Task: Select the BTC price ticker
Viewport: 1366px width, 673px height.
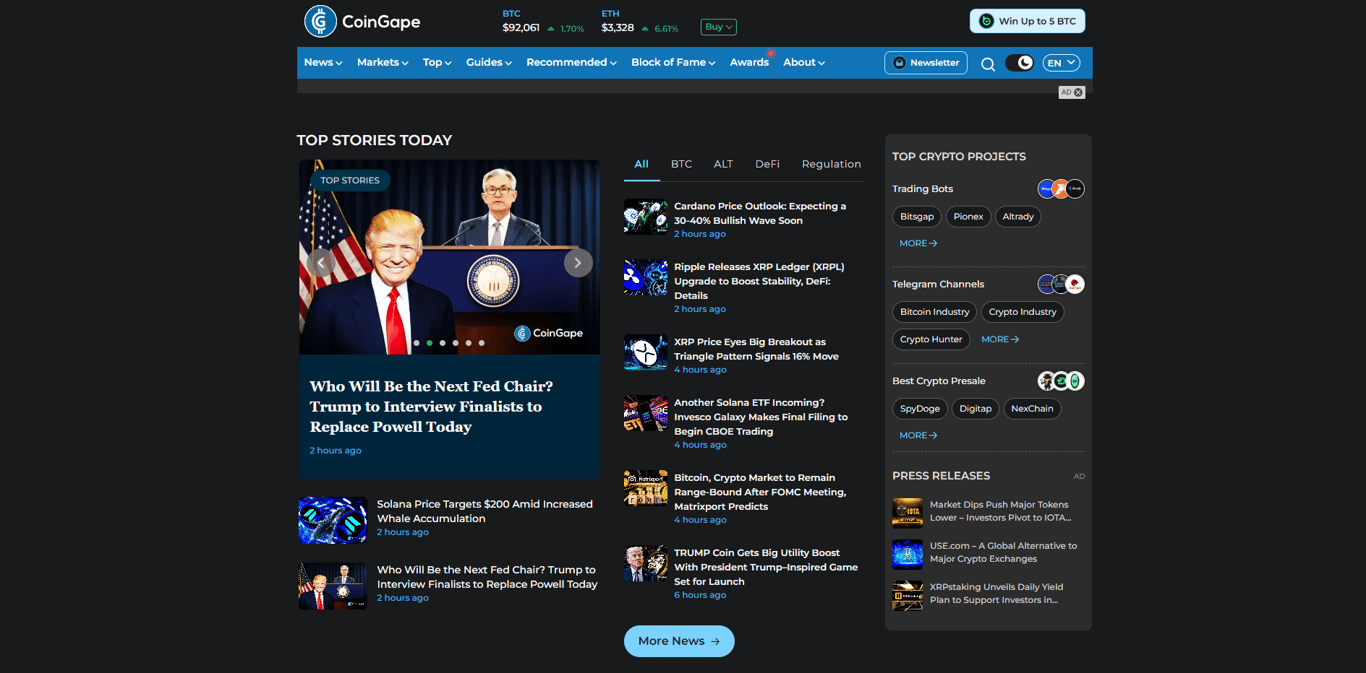Action: point(530,21)
